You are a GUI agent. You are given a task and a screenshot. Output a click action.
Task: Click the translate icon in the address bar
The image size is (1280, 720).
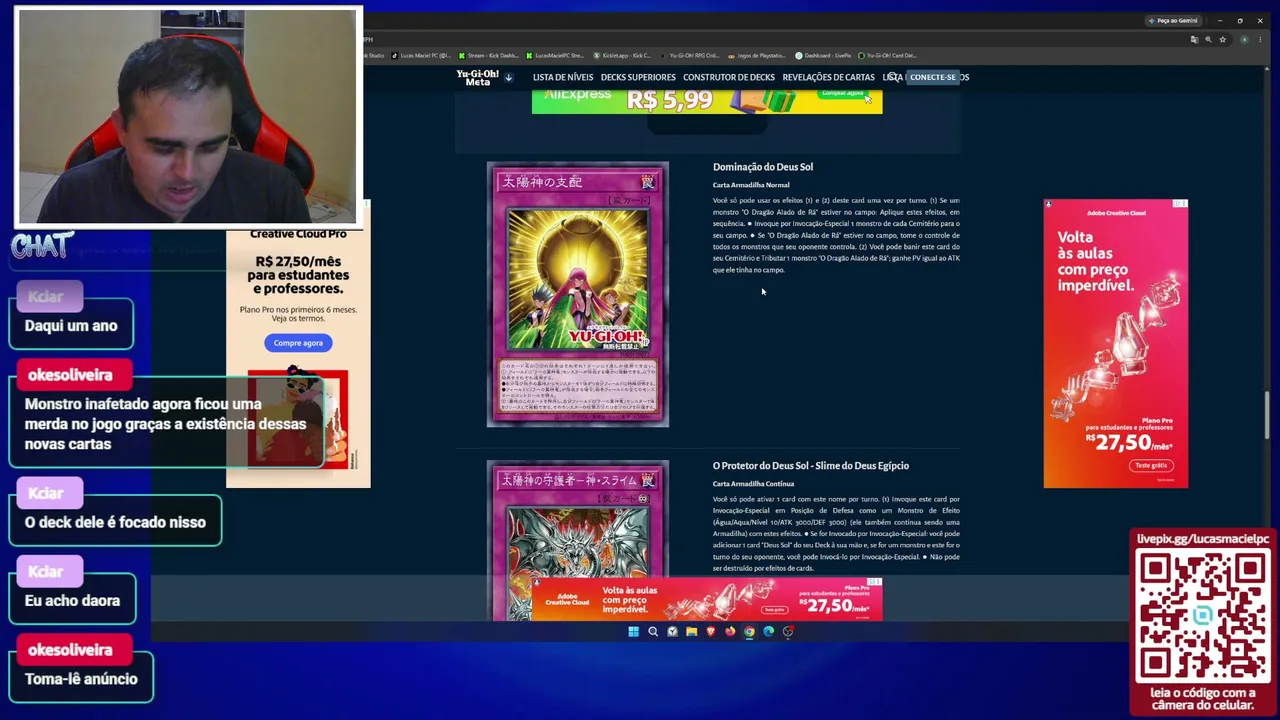pos(1194,40)
